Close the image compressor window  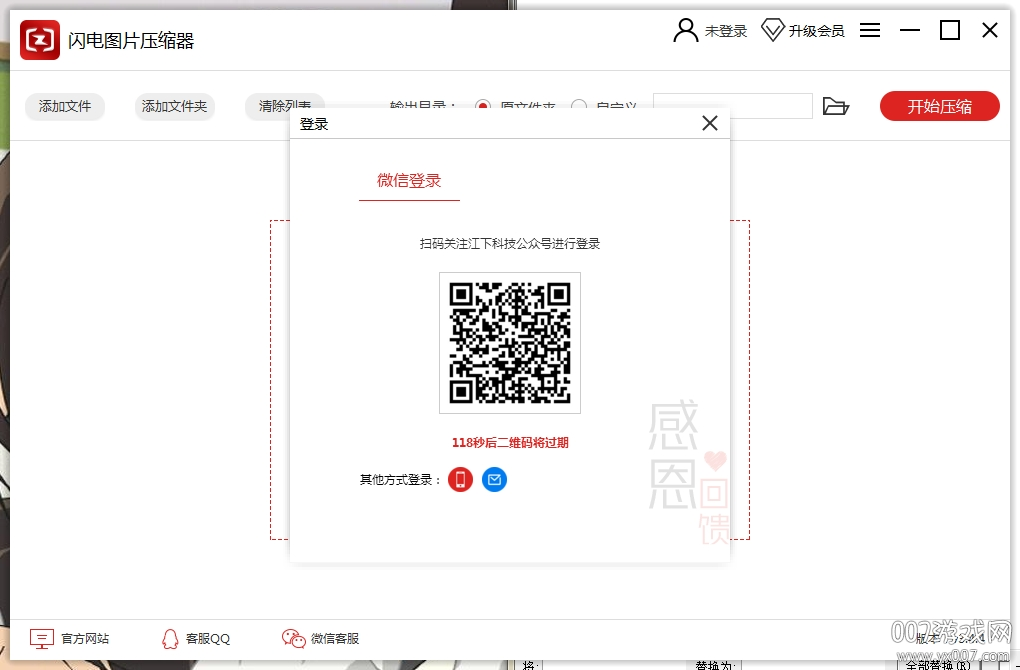tap(990, 30)
